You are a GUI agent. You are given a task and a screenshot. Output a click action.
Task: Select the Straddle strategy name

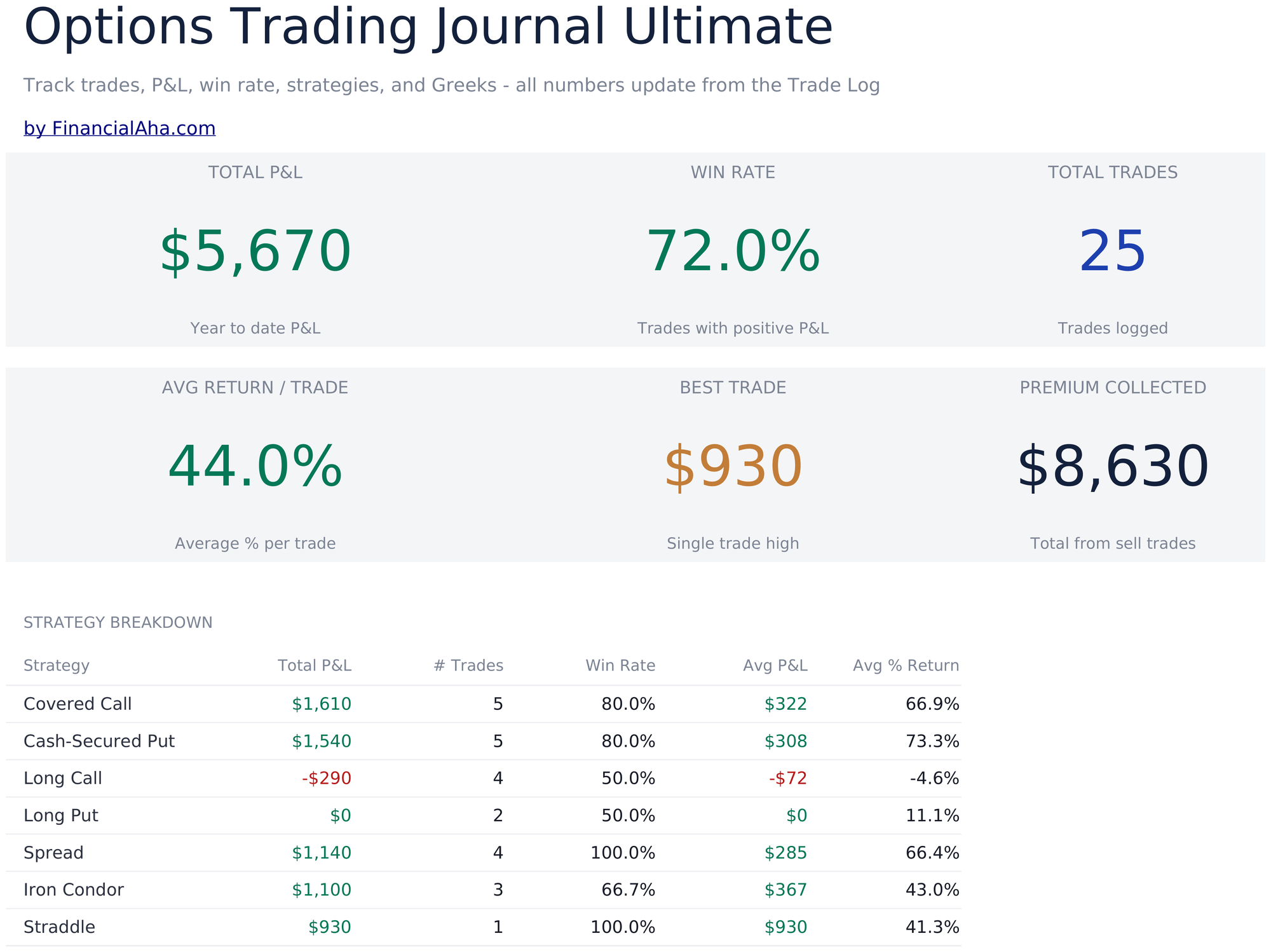coord(59,927)
